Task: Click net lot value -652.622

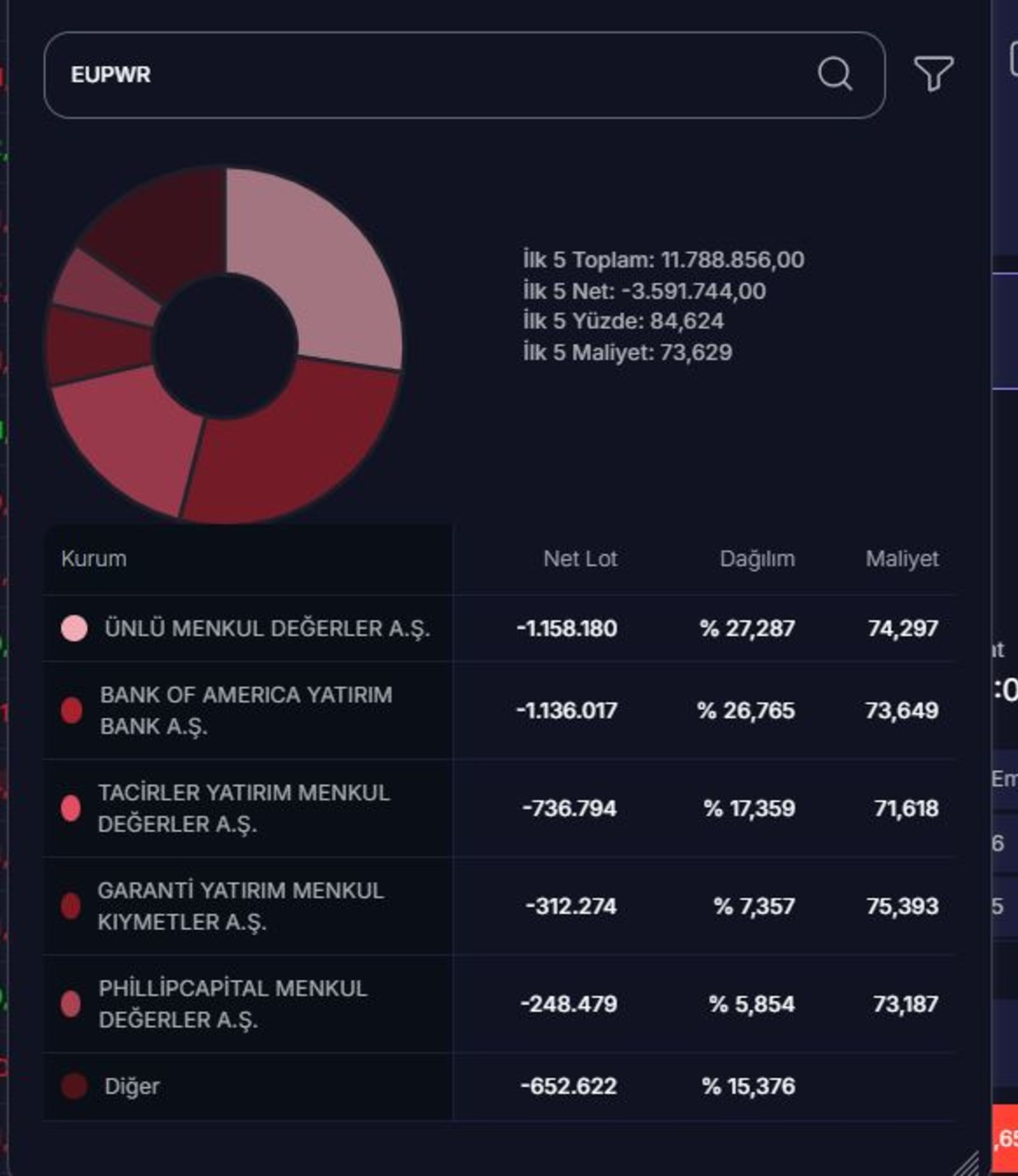Action: click(568, 1086)
